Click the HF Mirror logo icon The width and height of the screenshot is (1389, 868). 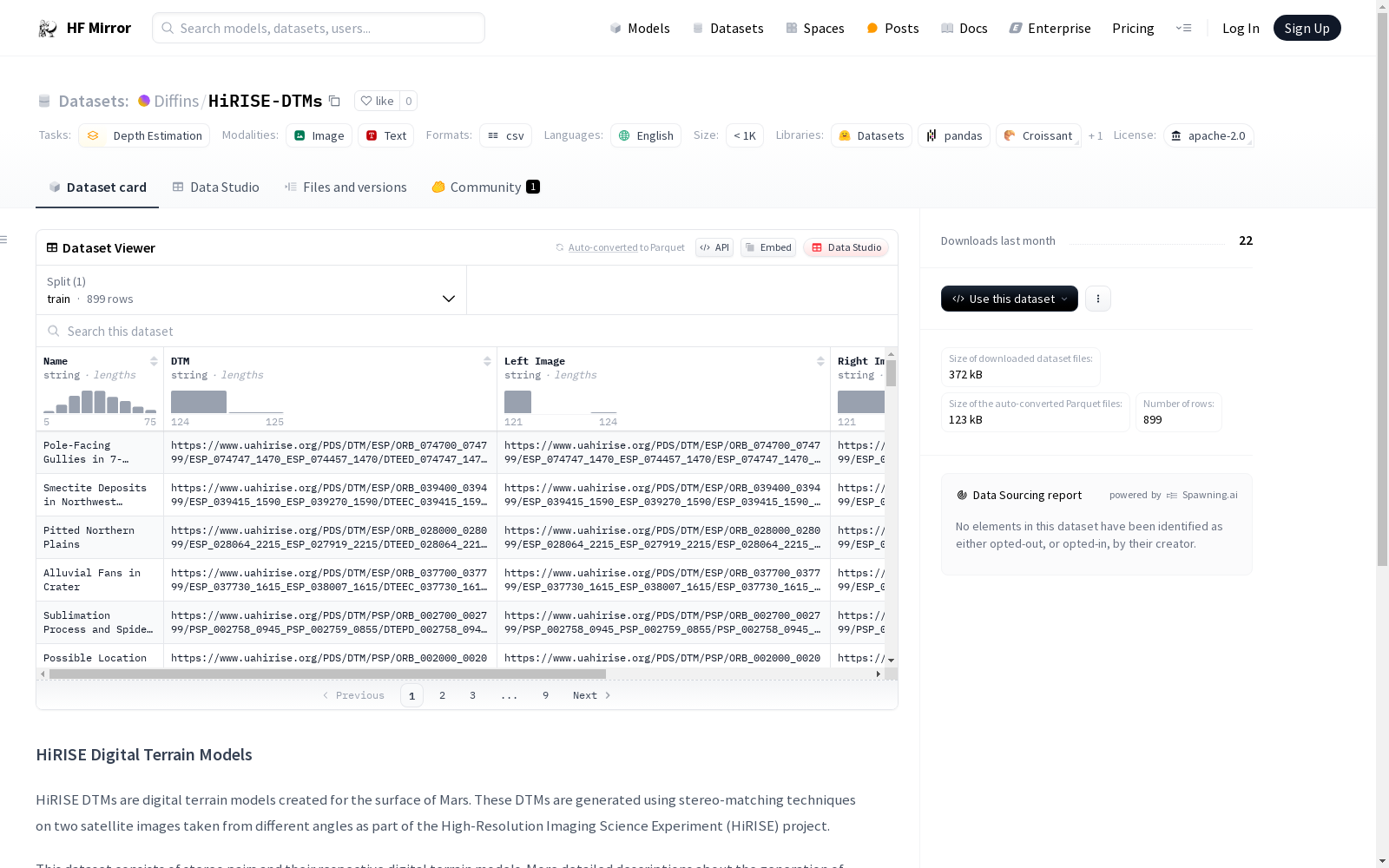pyautogui.click(x=48, y=28)
